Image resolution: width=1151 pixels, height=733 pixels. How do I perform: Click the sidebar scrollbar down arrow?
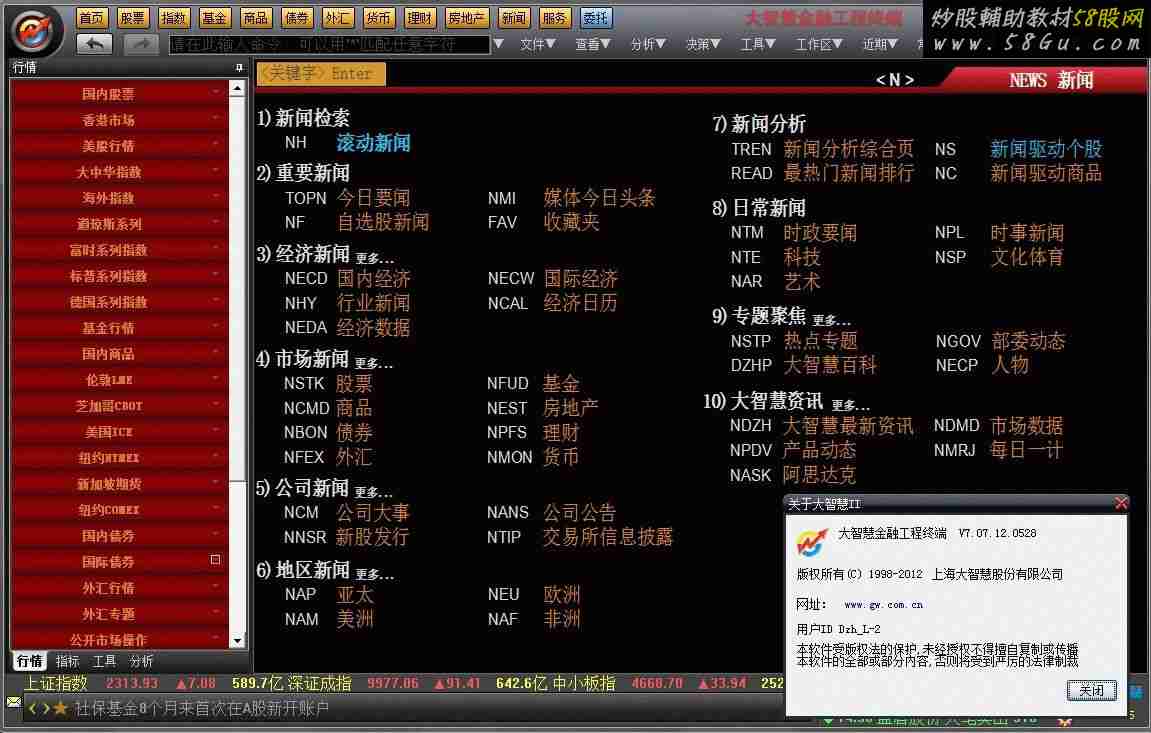coord(237,641)
